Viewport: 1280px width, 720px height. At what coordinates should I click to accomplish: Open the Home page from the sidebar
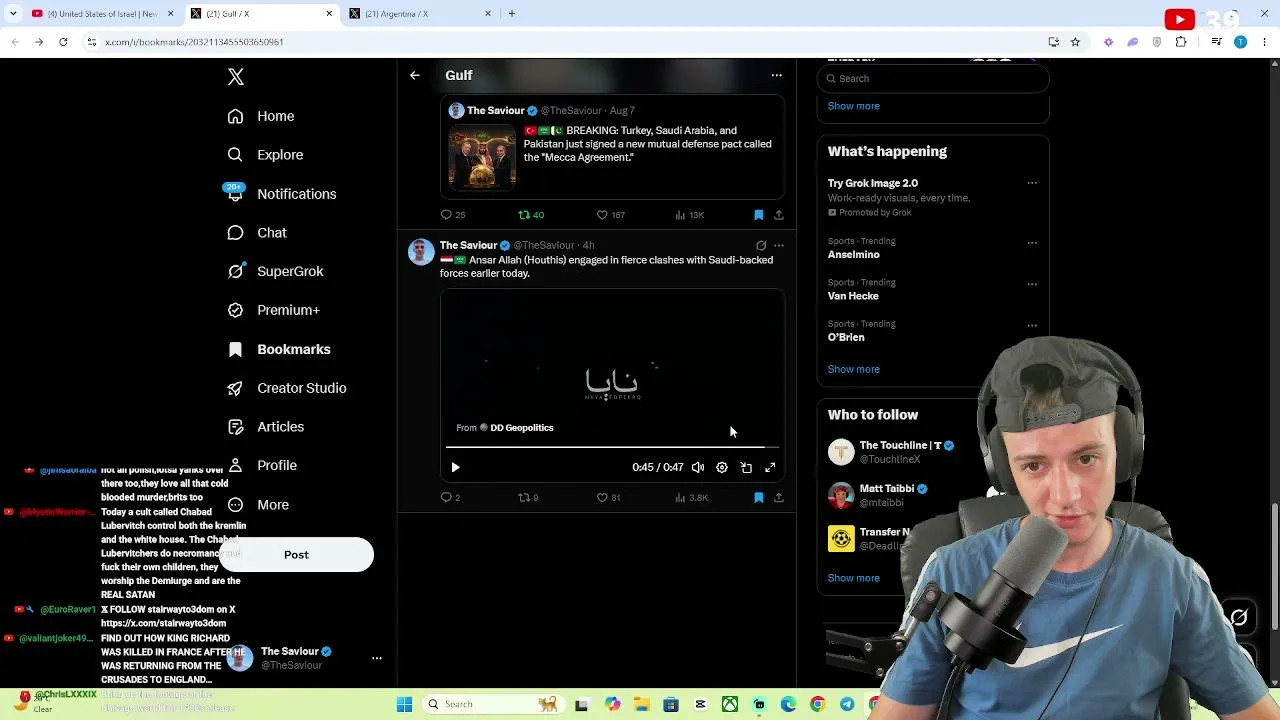[261, 116]
